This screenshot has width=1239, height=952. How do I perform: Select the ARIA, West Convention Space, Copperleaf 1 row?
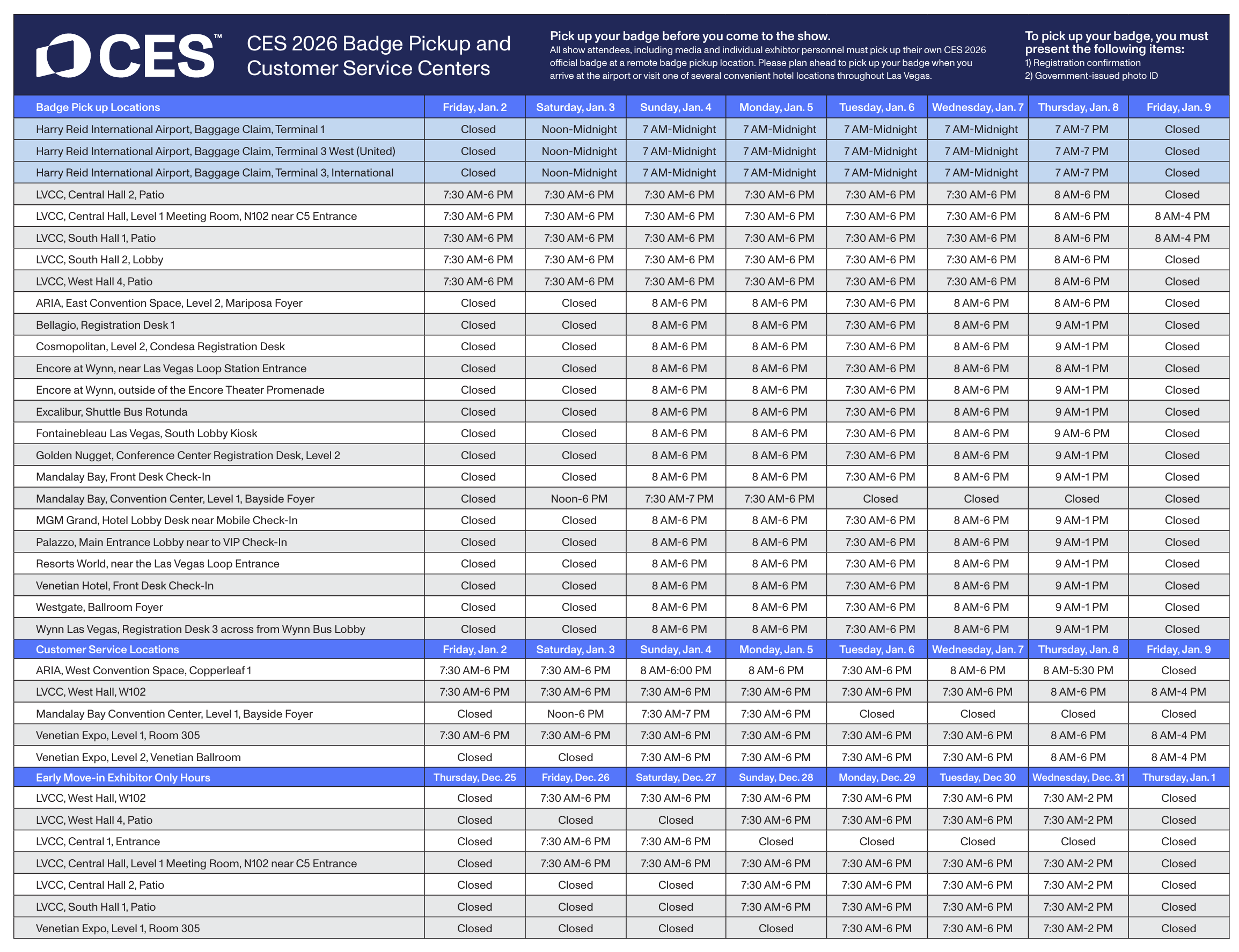point(143,670)
